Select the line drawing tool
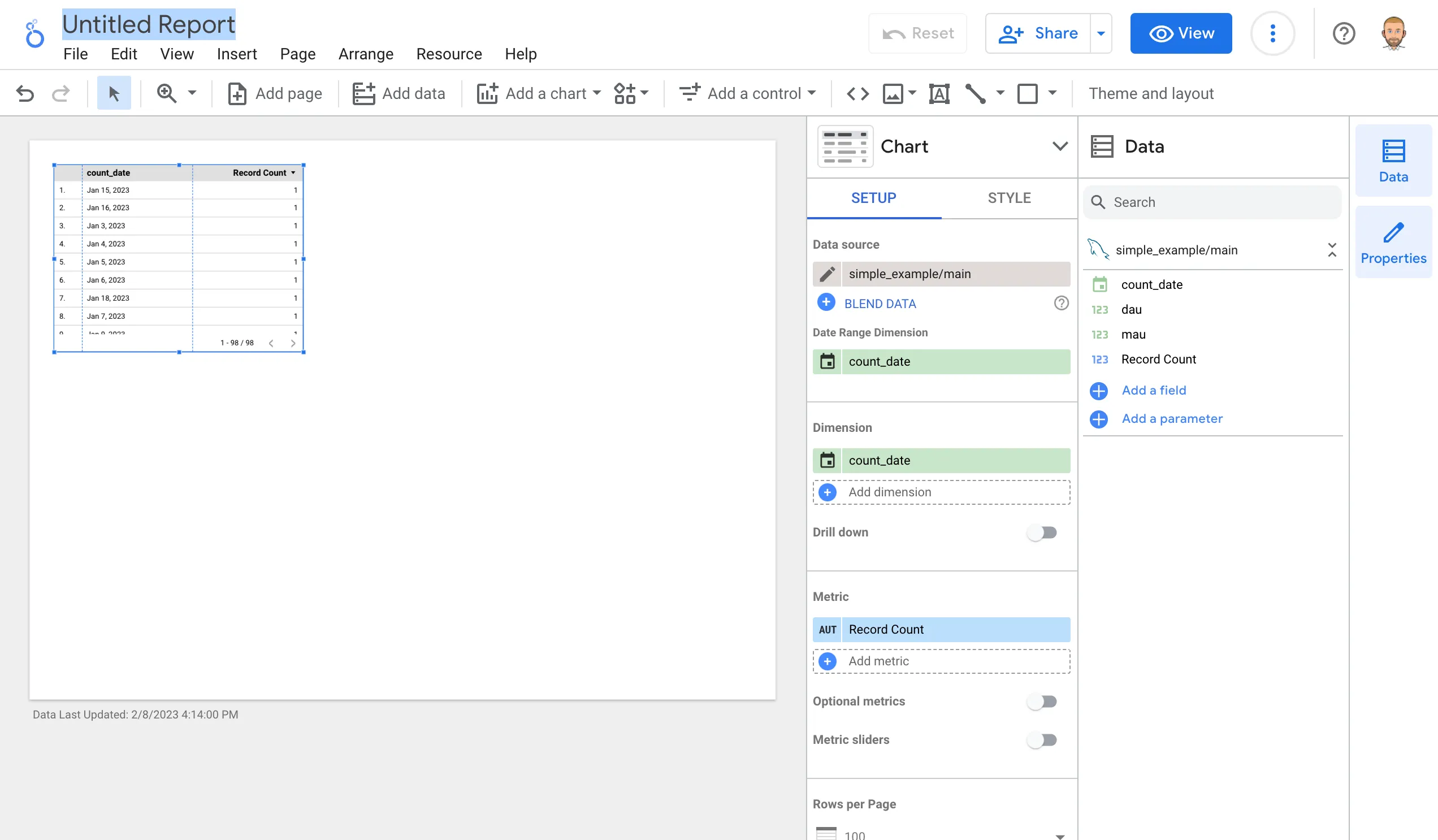The width and height of the screenshot is (1438, 840). click(975, 93)
